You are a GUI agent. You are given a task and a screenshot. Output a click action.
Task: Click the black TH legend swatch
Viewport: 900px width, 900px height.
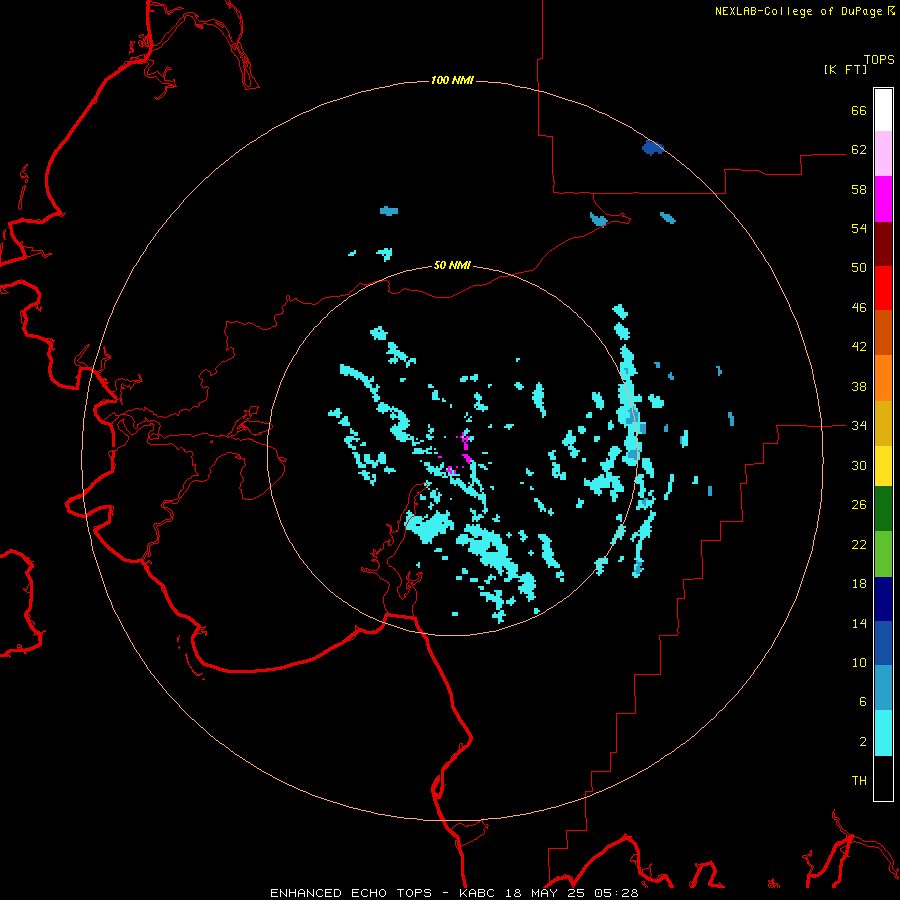click(x=883, y=778)
